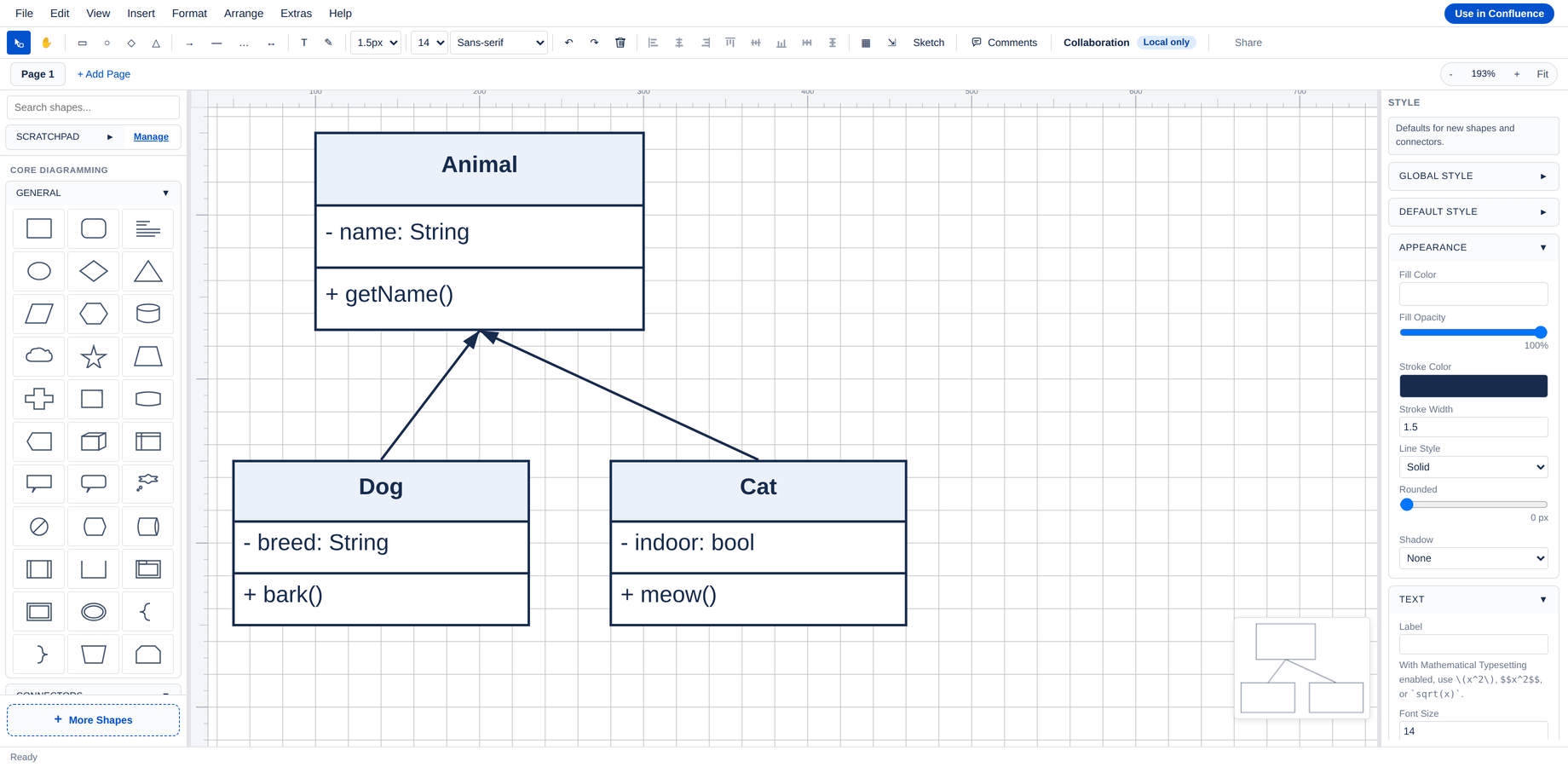Open the Help menu
Screen dimensions: 1568x767
[x=340, y=13]
